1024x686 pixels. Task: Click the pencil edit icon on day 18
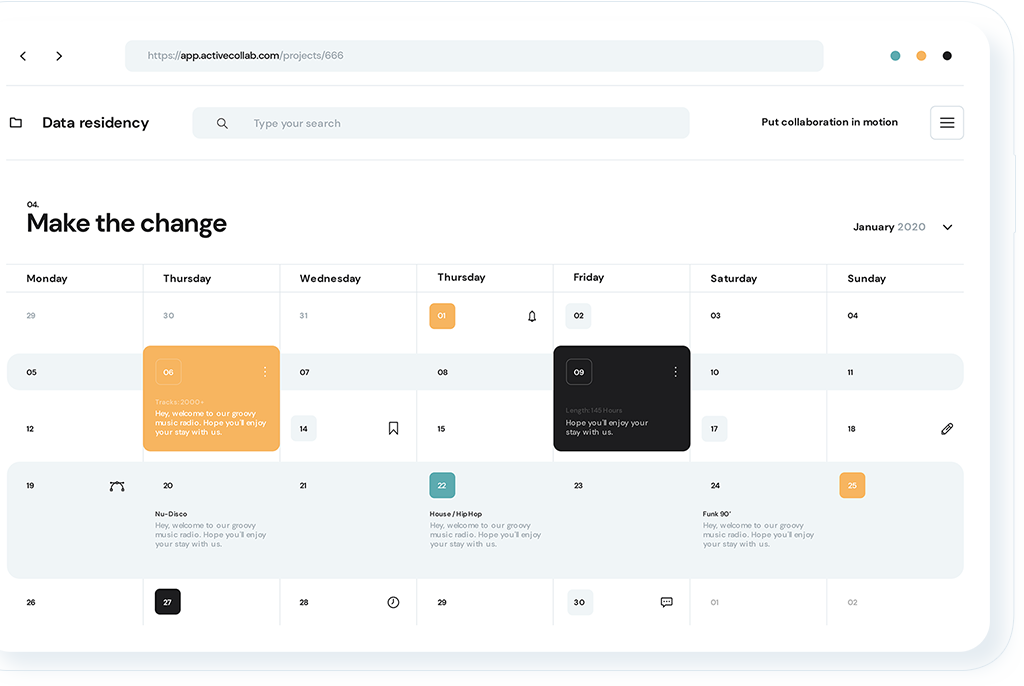click(x=947, y=429)
